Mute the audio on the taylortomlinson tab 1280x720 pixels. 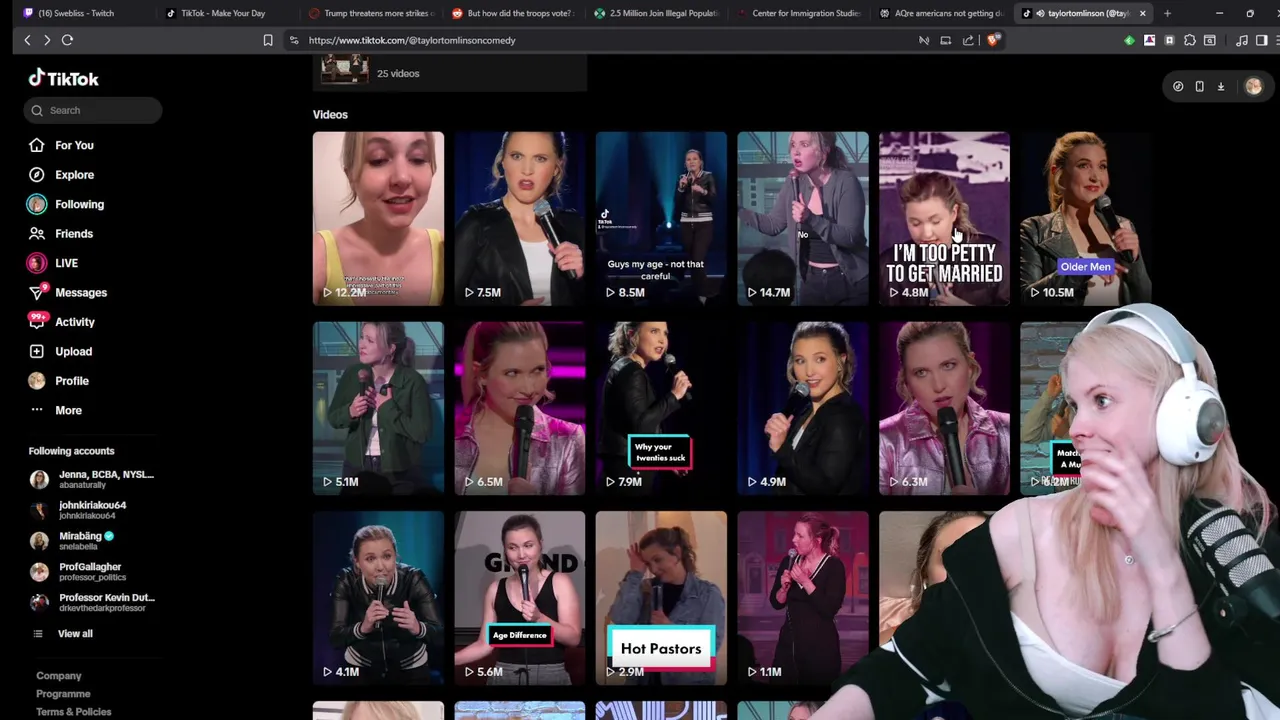point(1041,13)
